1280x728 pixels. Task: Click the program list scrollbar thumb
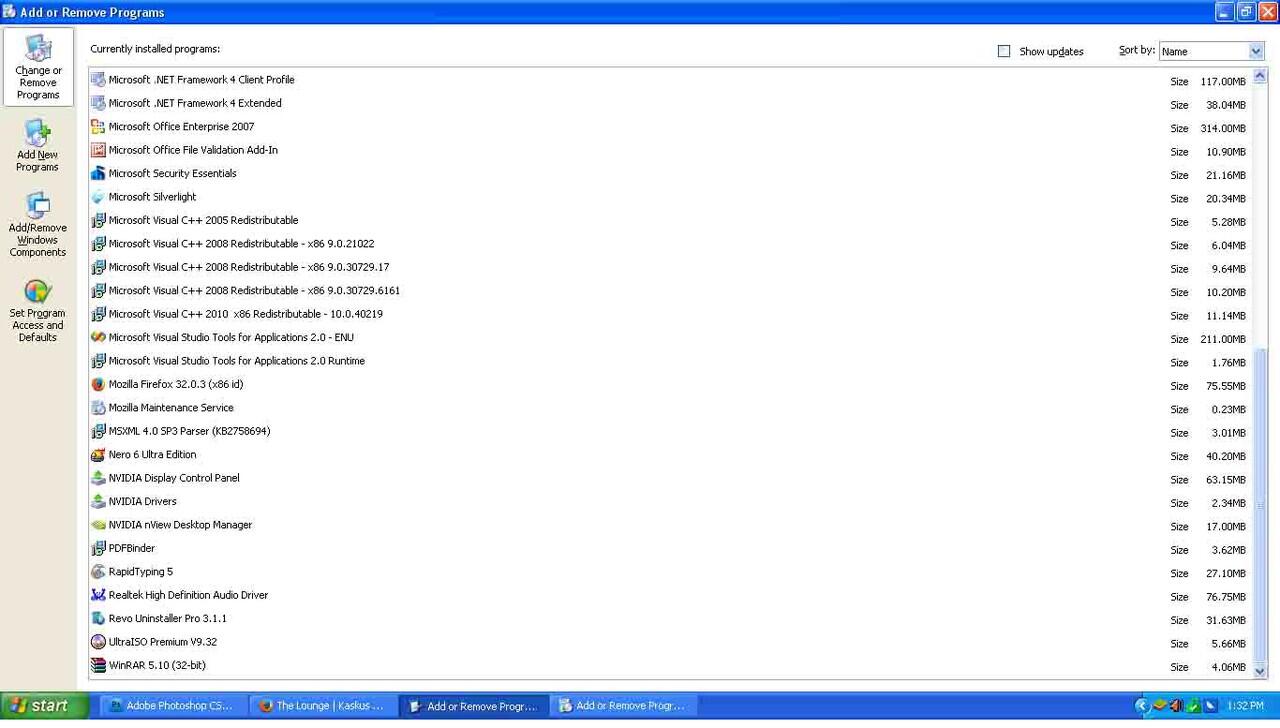(1259, 505)
